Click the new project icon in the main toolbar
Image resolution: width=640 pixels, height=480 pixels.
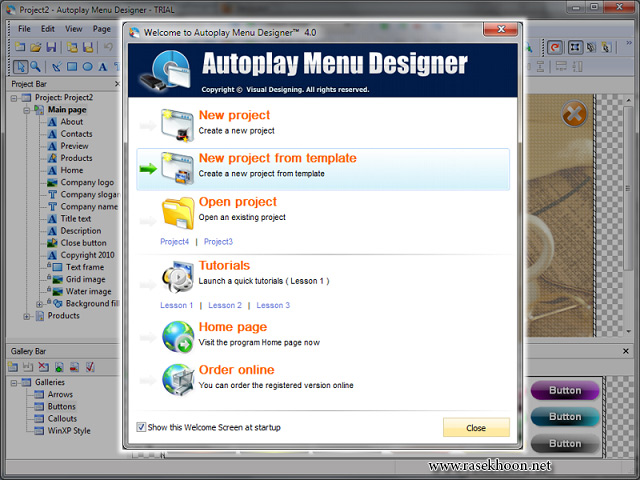20,47
